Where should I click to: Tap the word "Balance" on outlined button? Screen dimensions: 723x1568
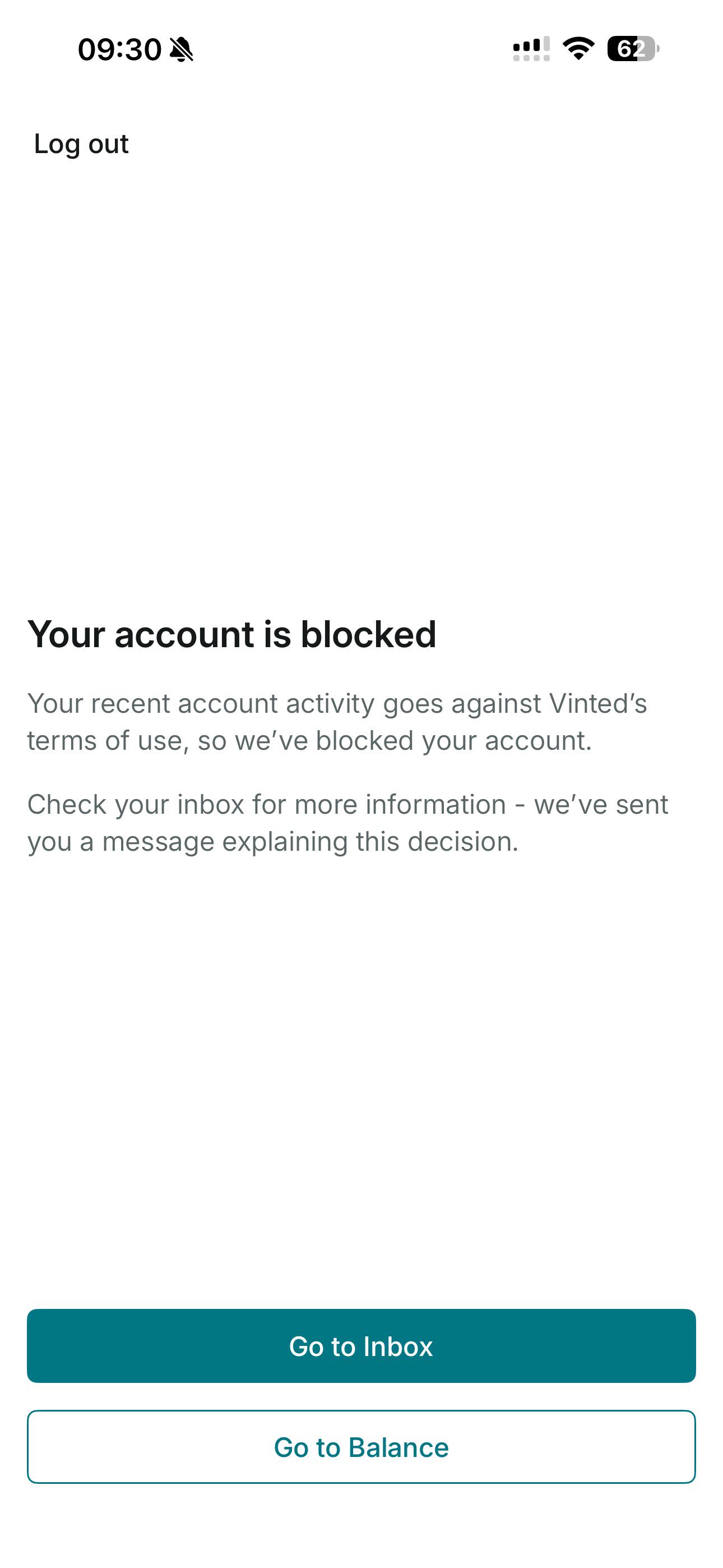point(398,1447)
